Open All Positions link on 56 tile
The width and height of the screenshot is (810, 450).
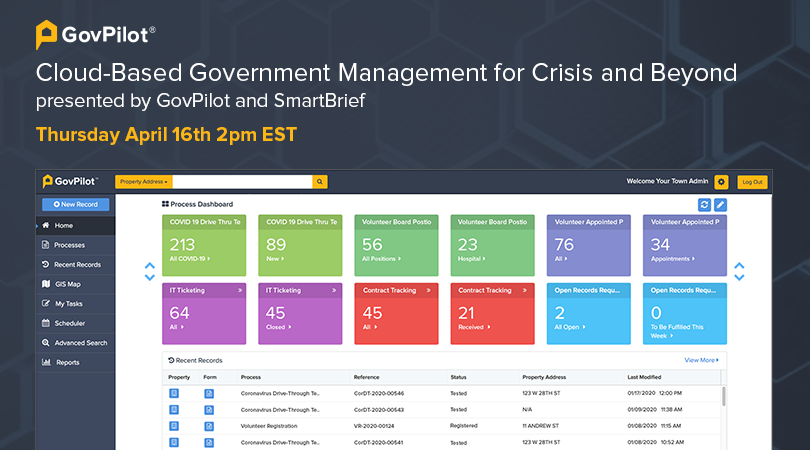[x=381, y=259]
